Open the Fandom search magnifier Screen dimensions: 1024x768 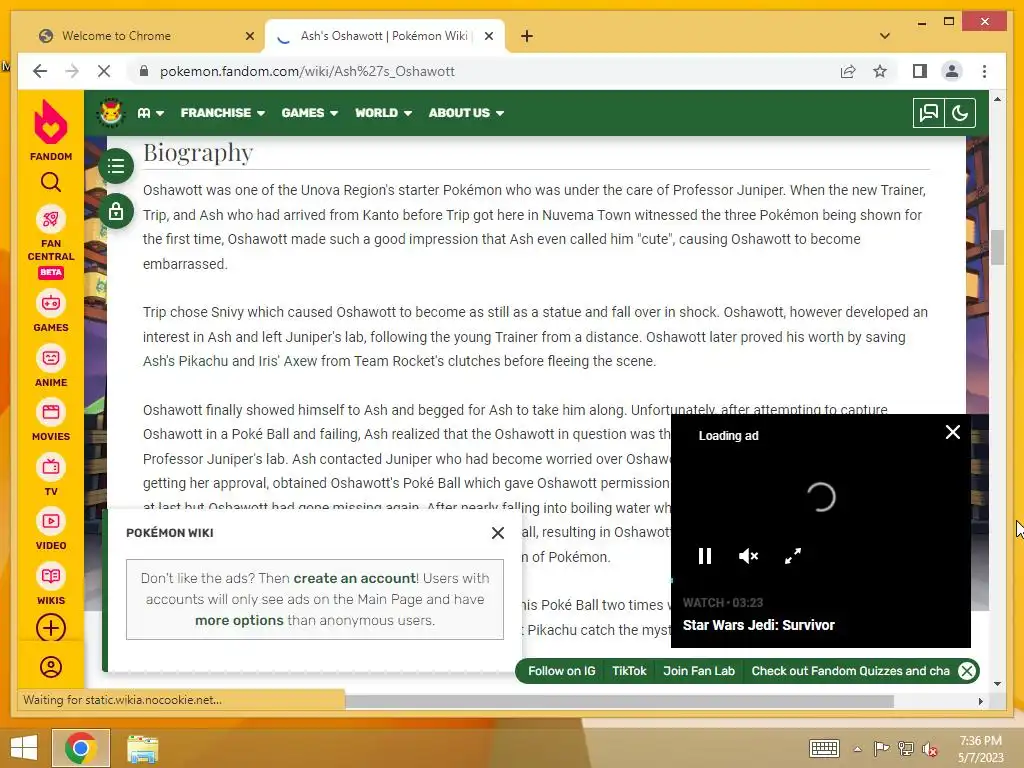coord(51,182)
